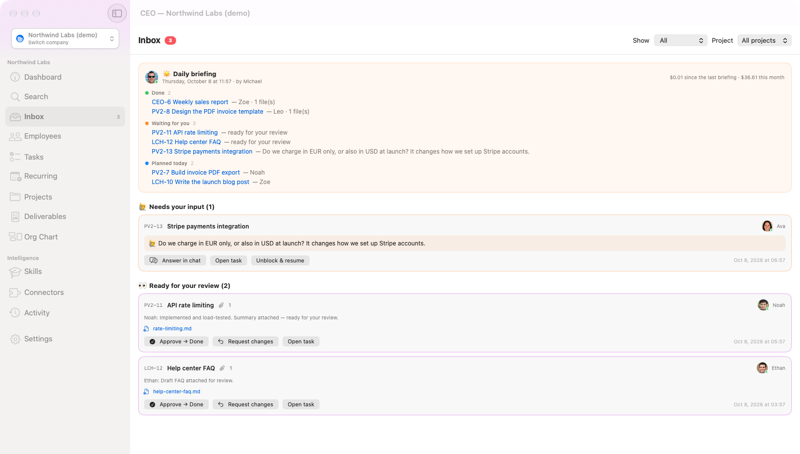Expand the Northwind Labs company switcher
This screenshot has width=800, height=454.
point(65,38)
